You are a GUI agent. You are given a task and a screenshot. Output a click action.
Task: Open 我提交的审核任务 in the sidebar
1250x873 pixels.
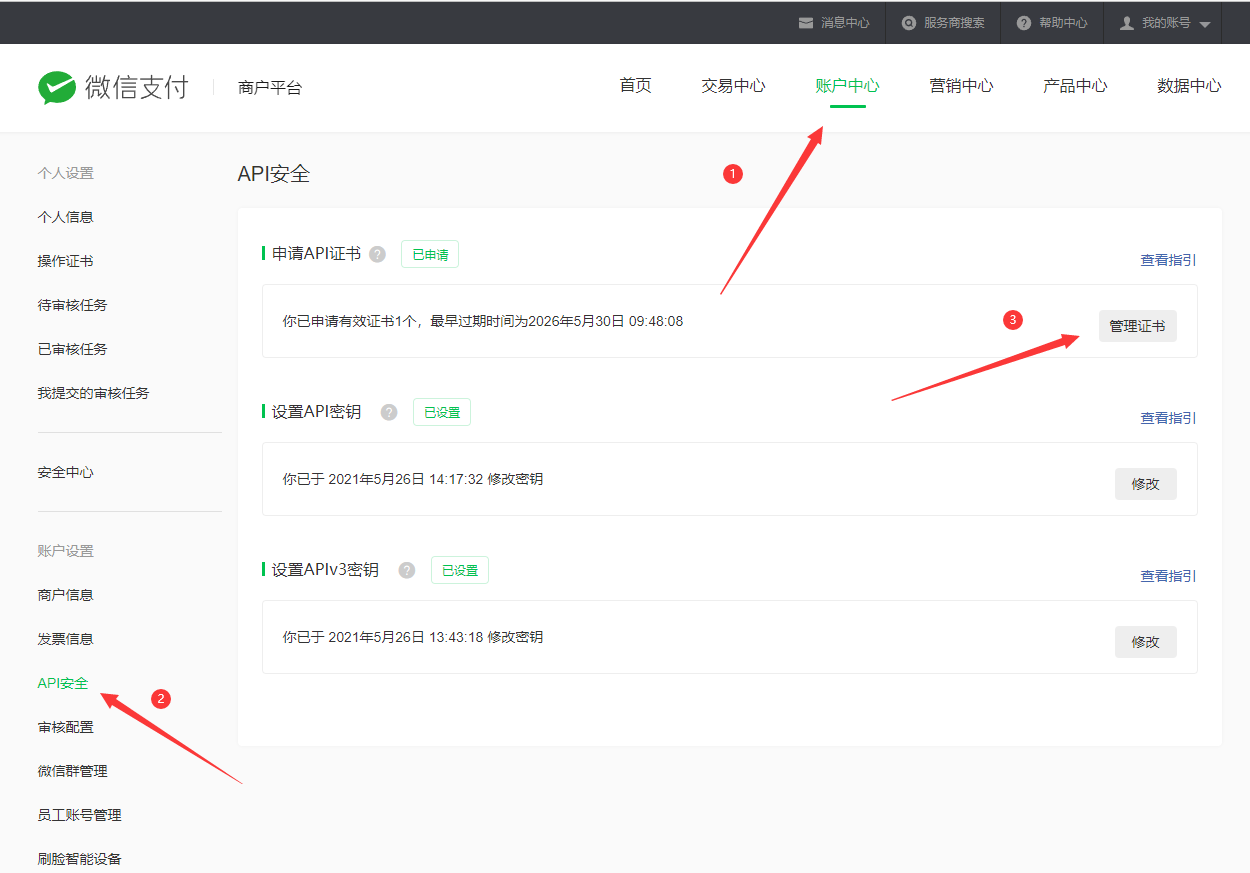point(93,393)
